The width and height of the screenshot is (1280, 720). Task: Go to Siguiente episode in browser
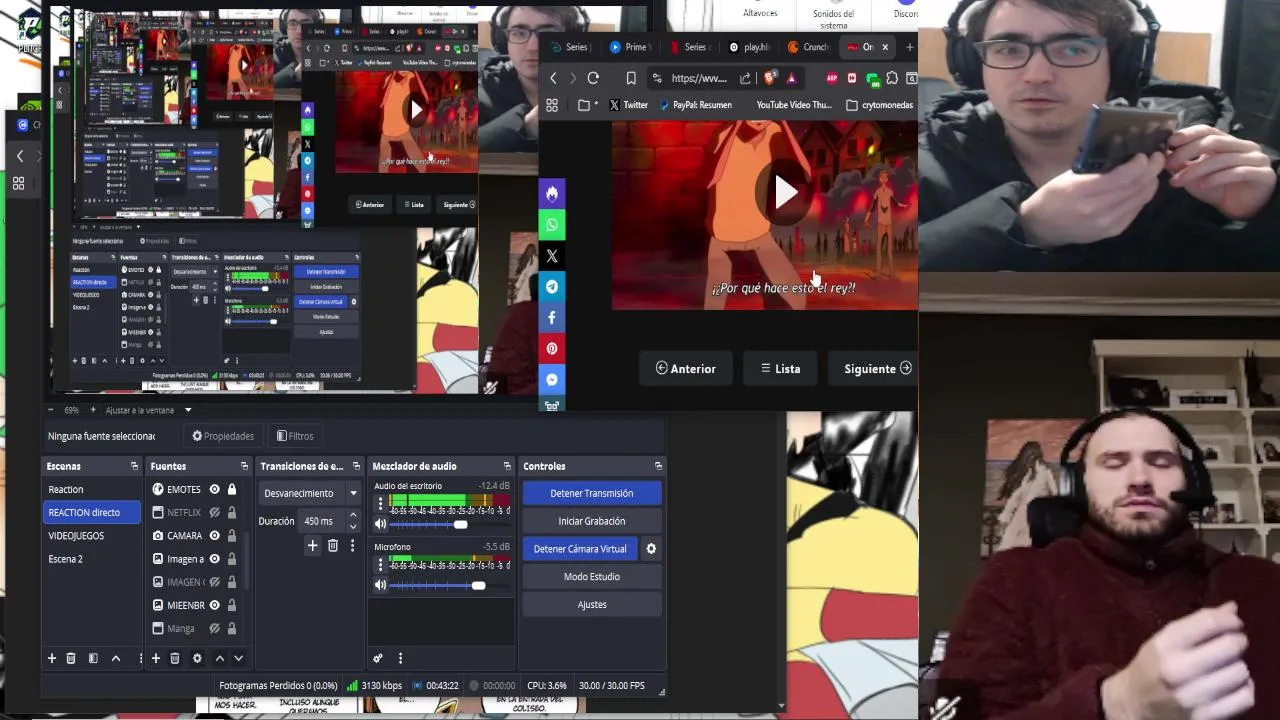coord(877,369)
